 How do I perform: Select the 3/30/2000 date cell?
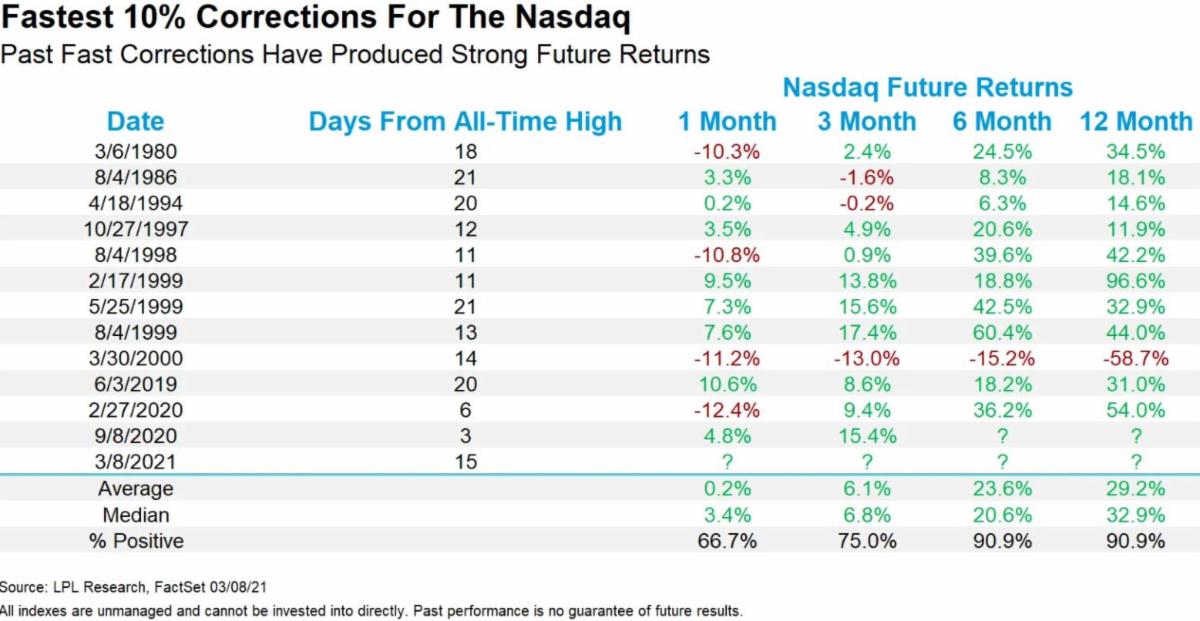point(135,358)
